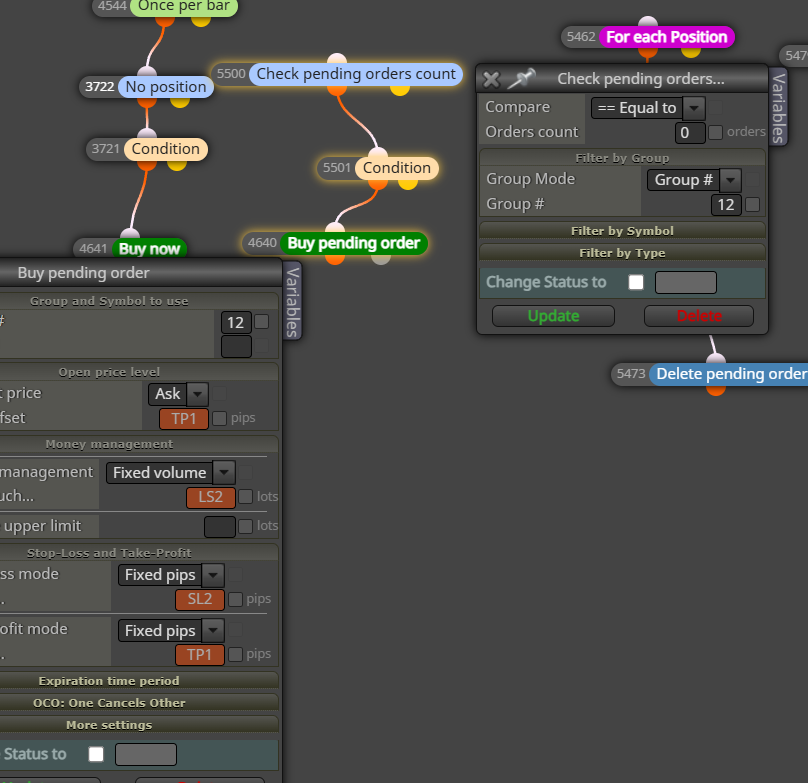This screenshot has width=808, height=783.
Task: Select the For each Position block
Action: (x=666, y=37)
